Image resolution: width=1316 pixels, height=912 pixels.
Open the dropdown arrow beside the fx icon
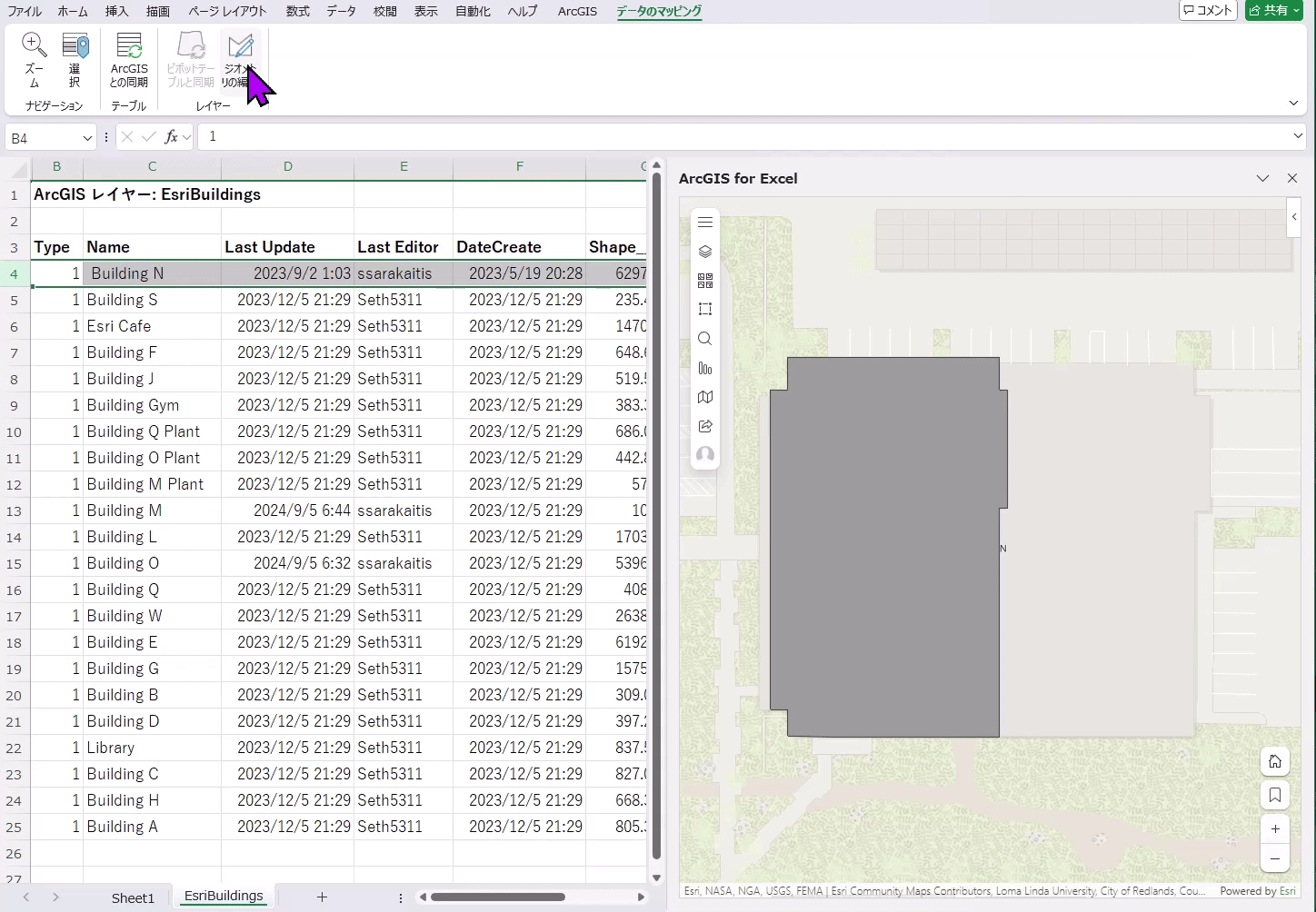point(186,137)
